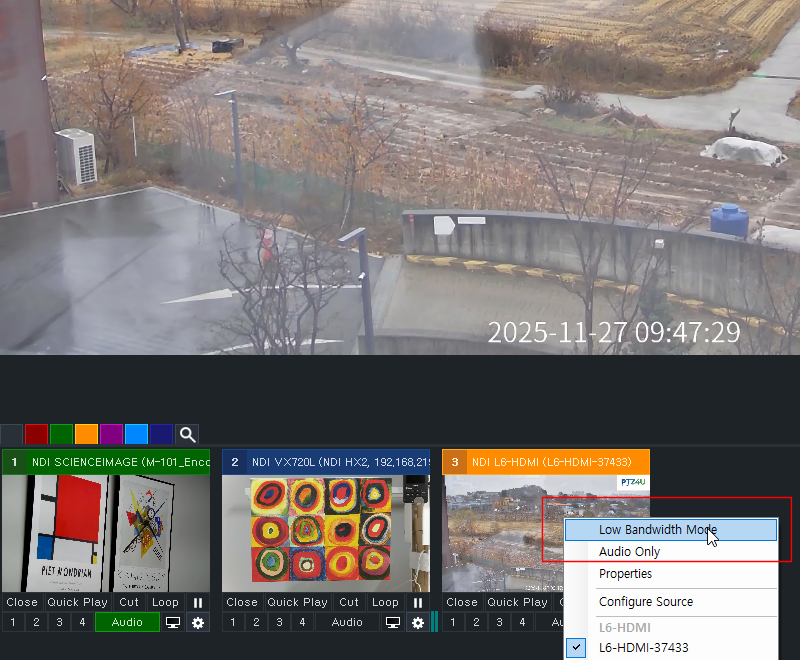Select the purple category color swatch

tap(111, 435)
